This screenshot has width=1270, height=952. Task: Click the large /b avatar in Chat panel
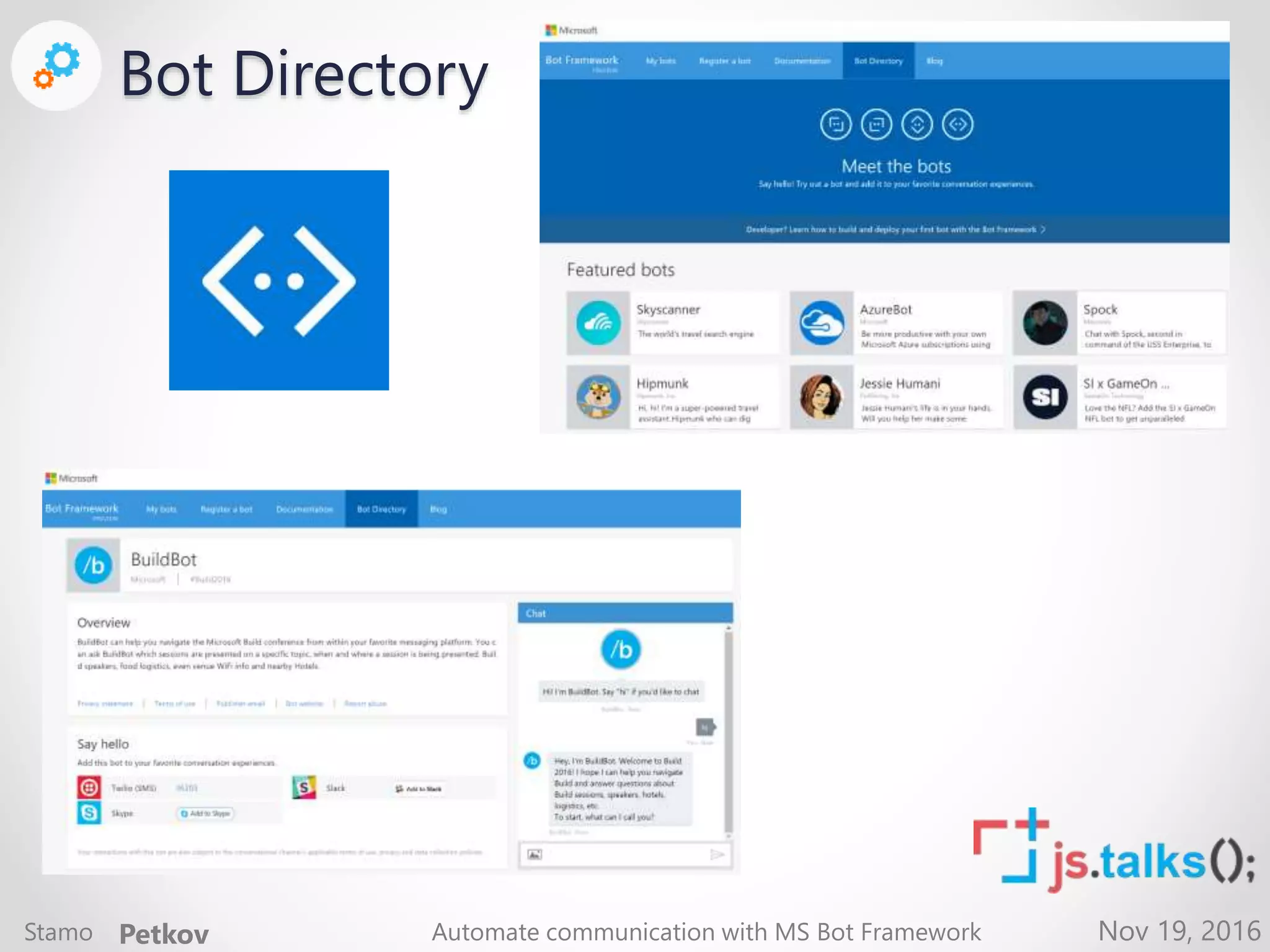pos(621,650)
